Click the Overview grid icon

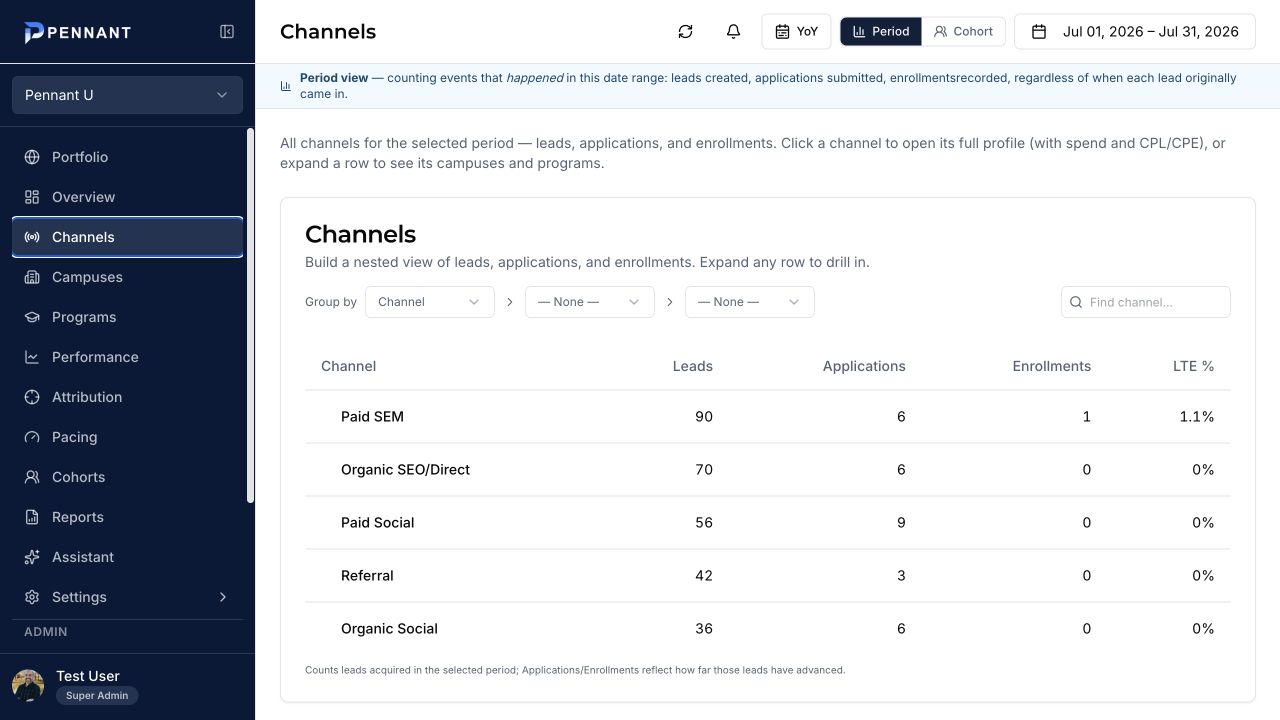(32, 197)
